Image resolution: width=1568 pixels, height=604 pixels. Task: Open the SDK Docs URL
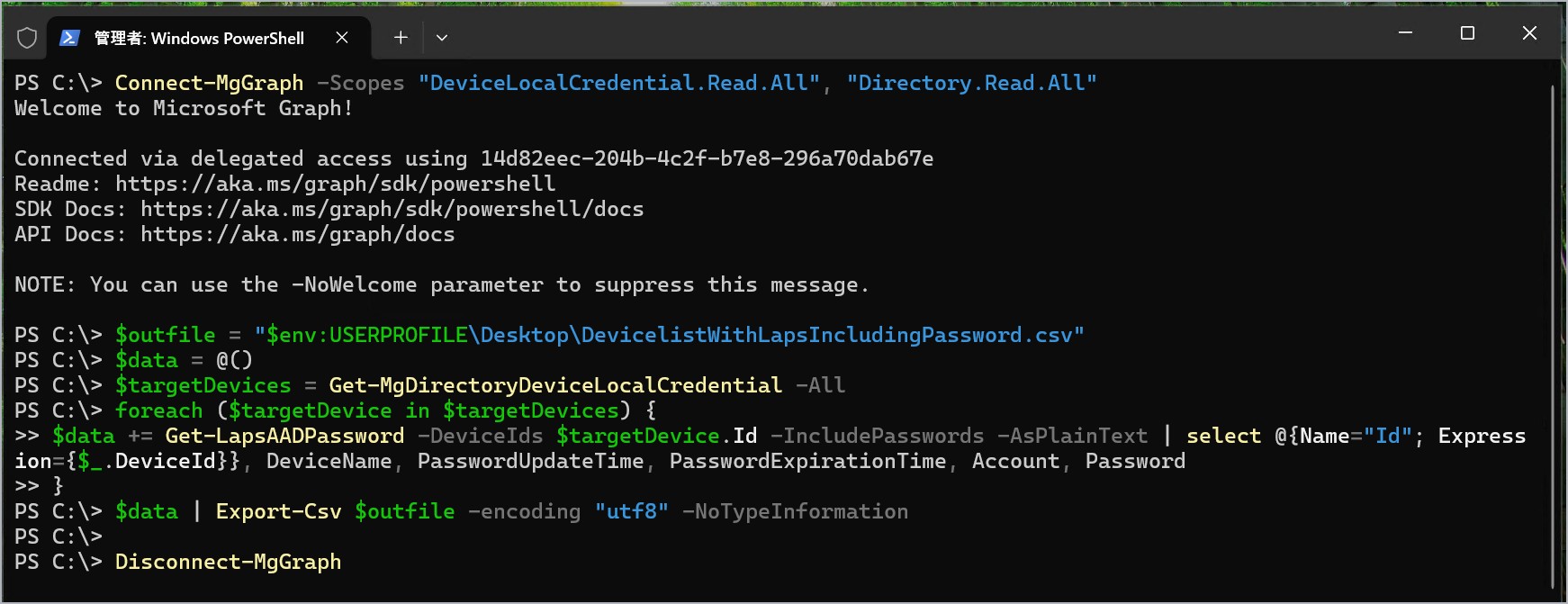coord(392,209)
